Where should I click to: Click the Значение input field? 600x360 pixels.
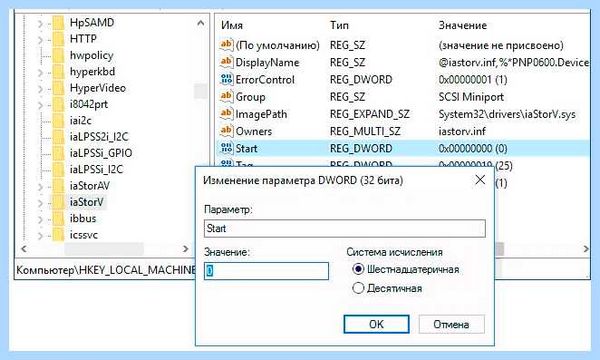(x=266, y=271)
